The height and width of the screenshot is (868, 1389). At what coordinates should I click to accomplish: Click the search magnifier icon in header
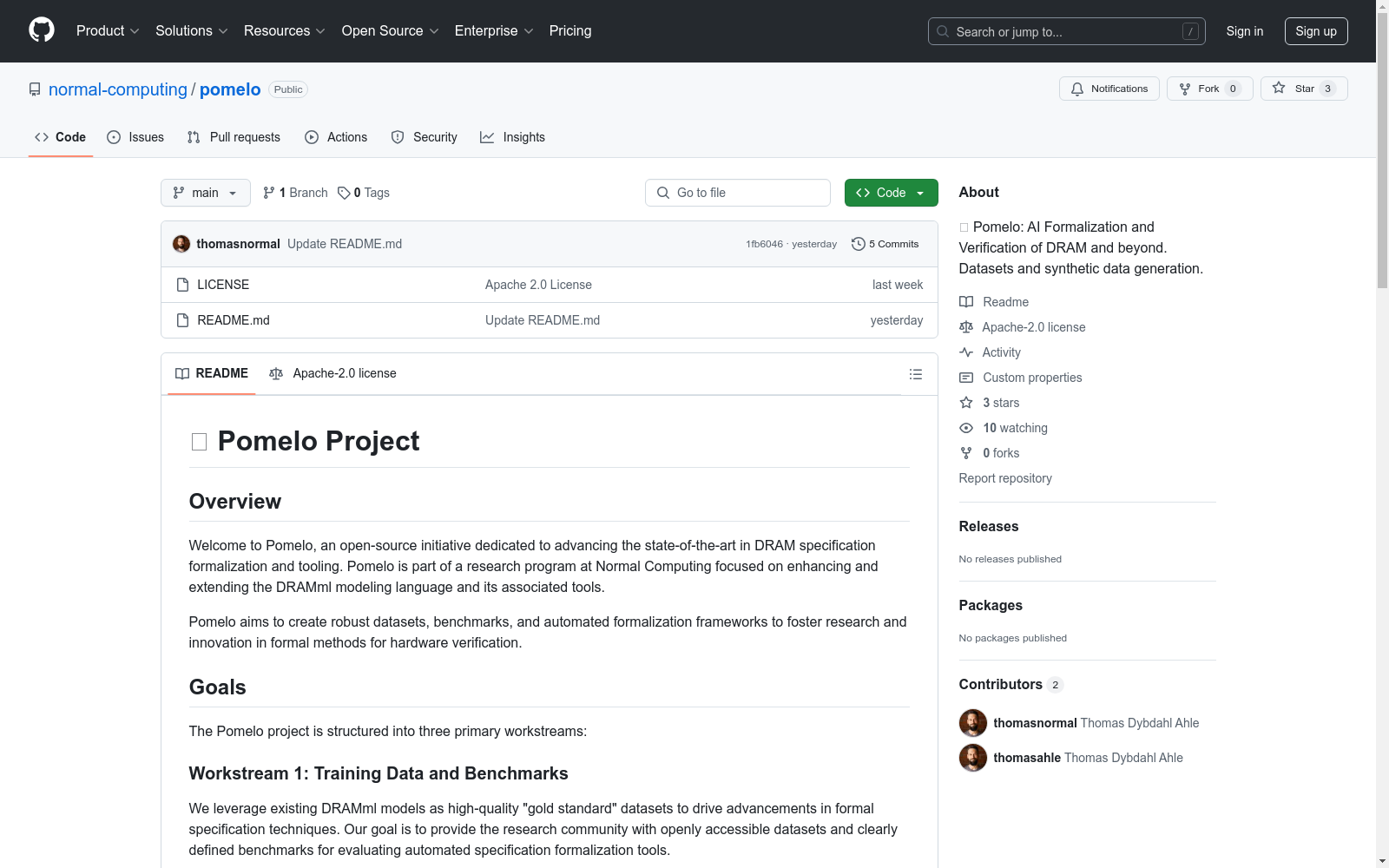pyautogui.click(x=943, y=31)
